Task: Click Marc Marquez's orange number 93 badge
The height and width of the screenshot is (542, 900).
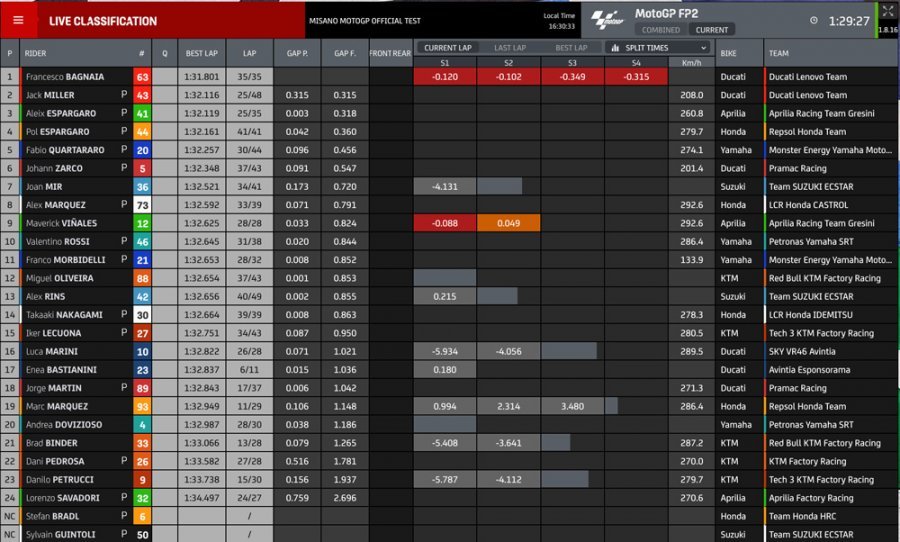Action: click(142, 406)
